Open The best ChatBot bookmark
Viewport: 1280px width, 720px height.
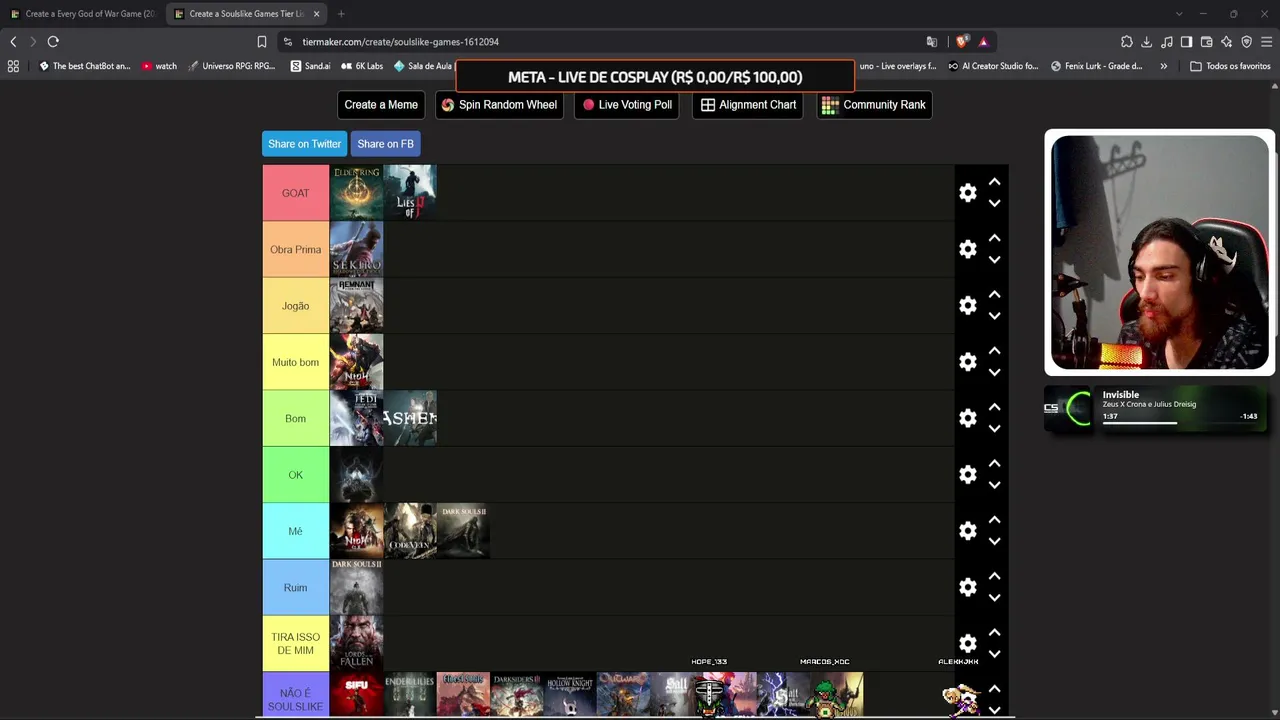(x=85, y=66)
